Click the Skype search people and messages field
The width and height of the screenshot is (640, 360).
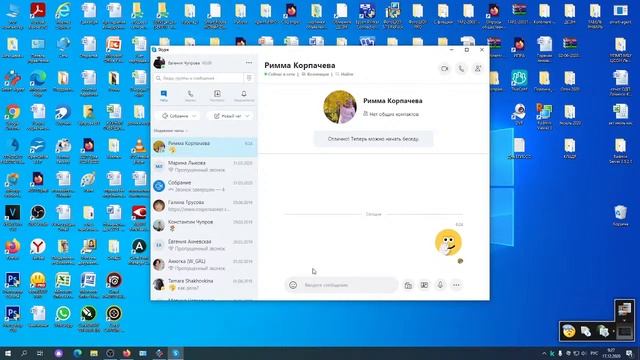point(199,78)
